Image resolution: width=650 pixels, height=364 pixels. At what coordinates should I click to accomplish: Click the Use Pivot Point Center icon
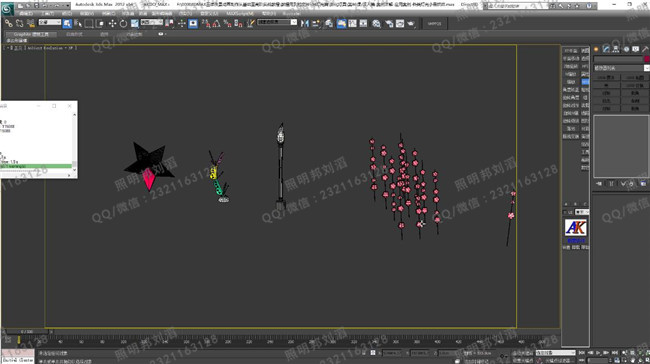tap(169, 23)
